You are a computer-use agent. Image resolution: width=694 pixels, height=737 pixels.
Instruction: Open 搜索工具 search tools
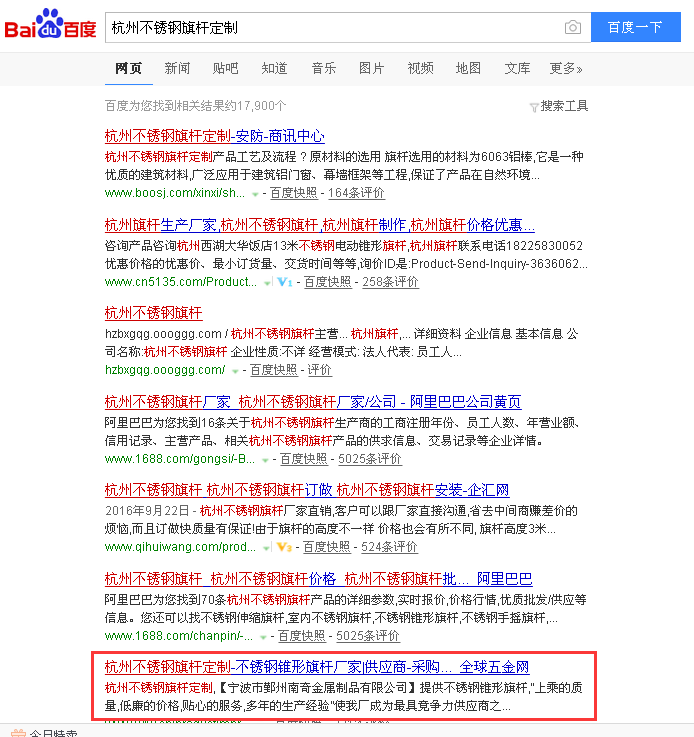pos(564,106)
